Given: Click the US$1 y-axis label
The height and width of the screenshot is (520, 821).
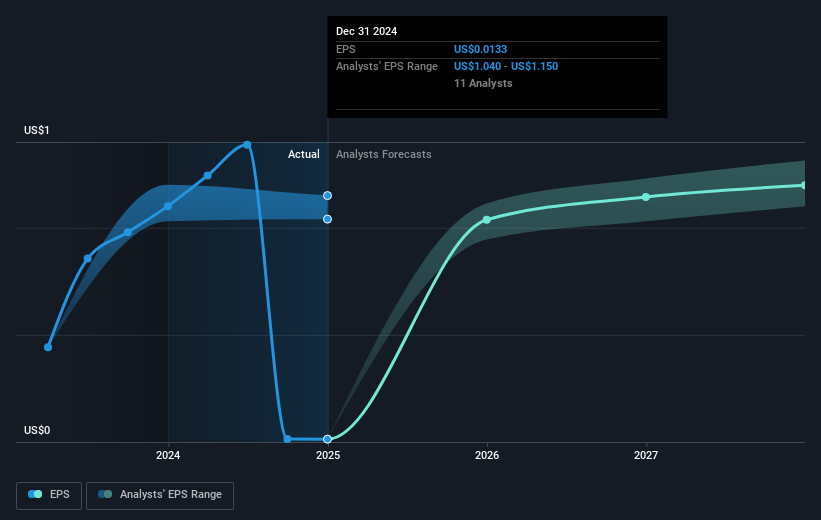Looking at the screenshot, I should pos(37,130).
